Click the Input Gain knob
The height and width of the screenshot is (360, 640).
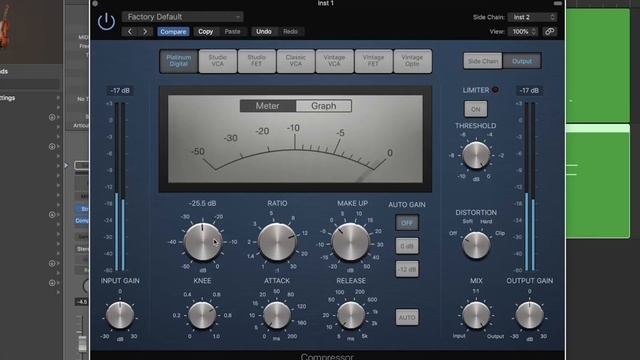coord(120,315)
